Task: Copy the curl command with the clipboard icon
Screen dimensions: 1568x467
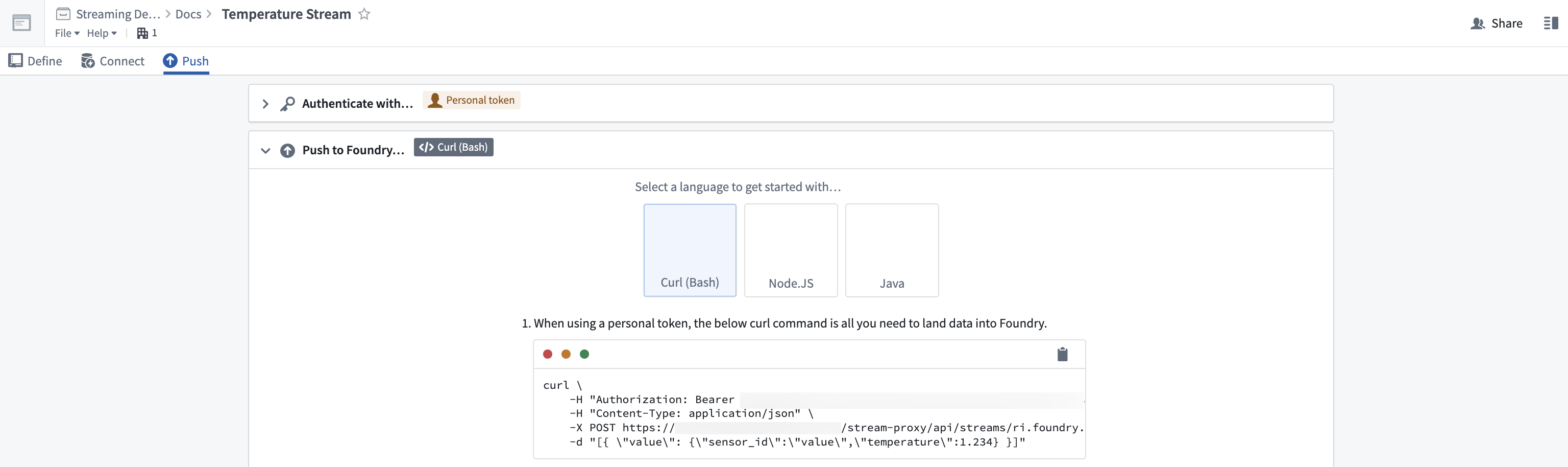Action: (1063, 354)
